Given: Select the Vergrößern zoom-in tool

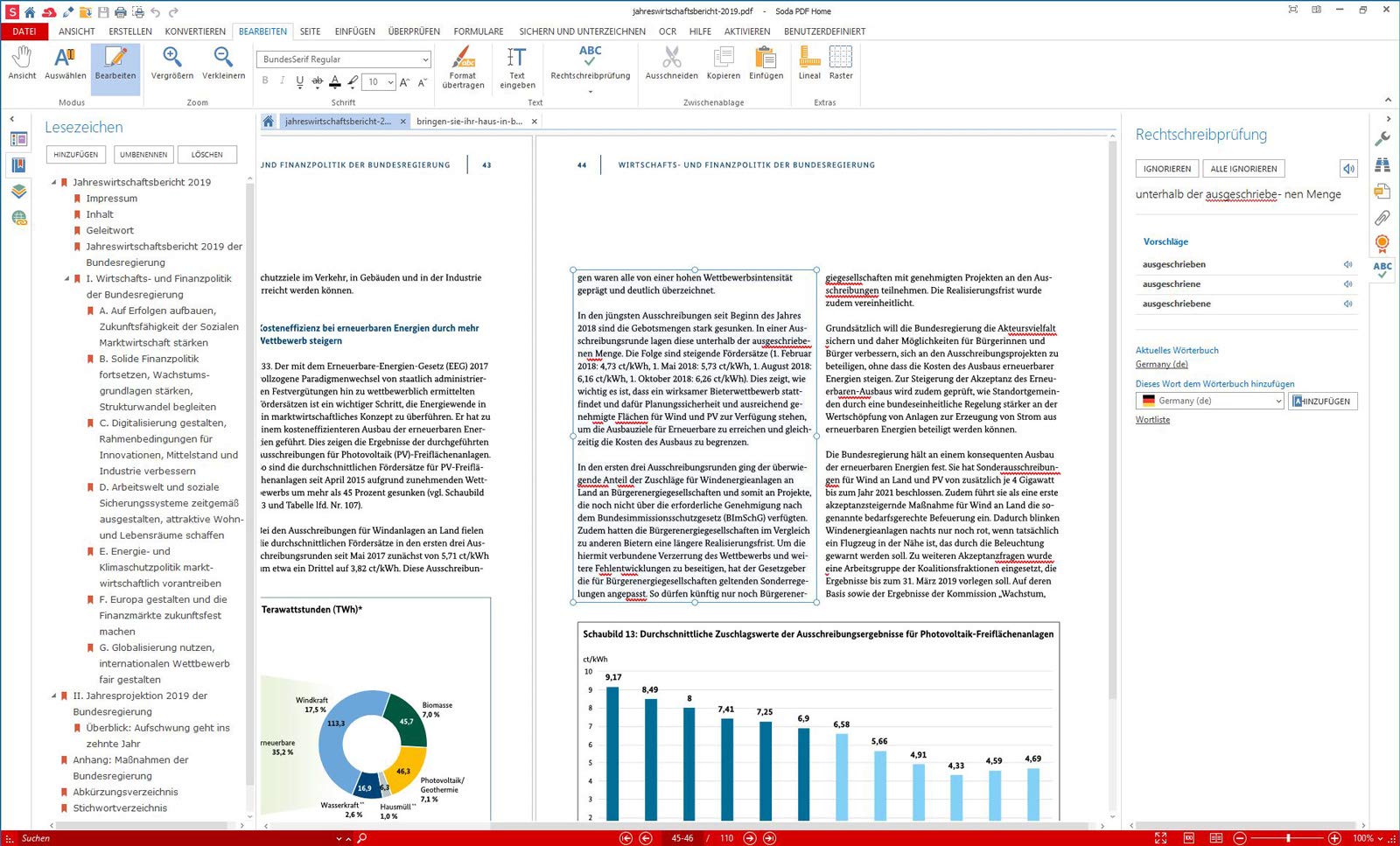Looking at the screenshot, I should pos(172,63).
